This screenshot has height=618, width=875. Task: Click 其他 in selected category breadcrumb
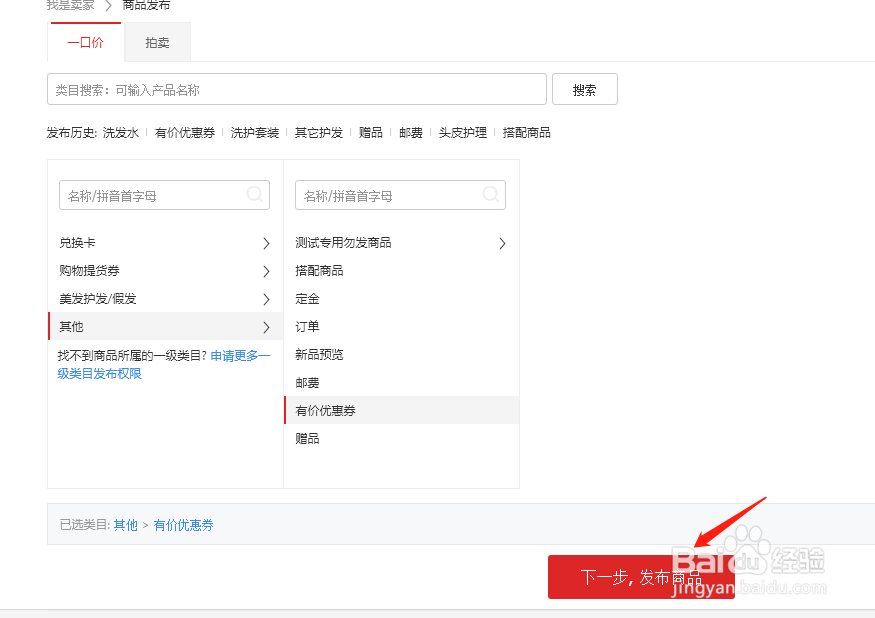click(126, 525)
